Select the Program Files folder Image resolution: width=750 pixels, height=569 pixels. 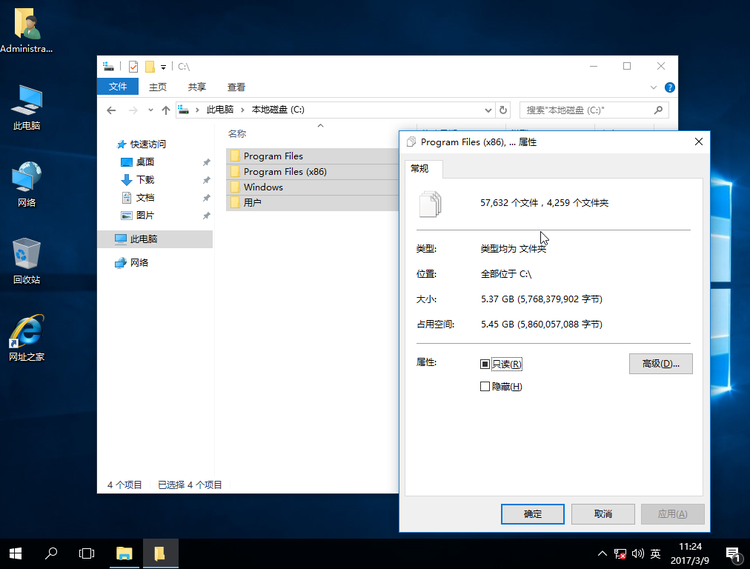tap(313, 156)
